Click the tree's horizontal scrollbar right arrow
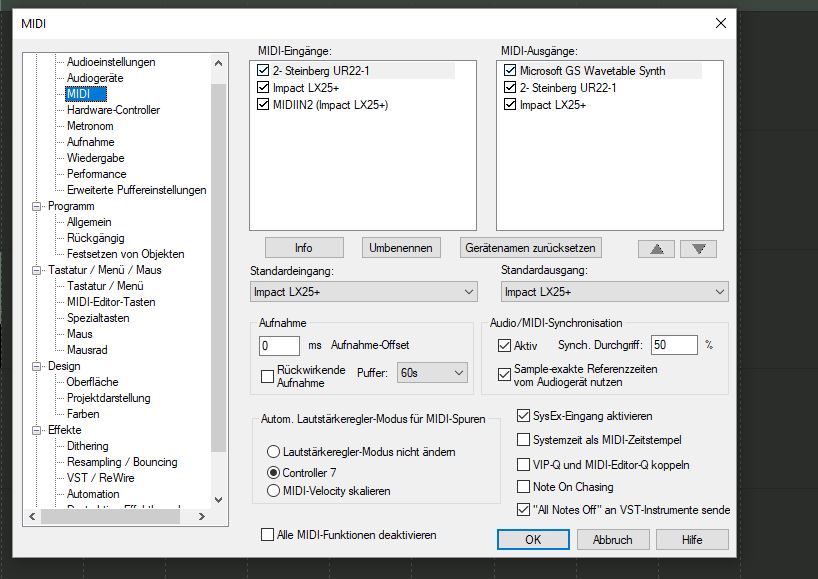This screenshot has height=579, width=818. [202, 516]
